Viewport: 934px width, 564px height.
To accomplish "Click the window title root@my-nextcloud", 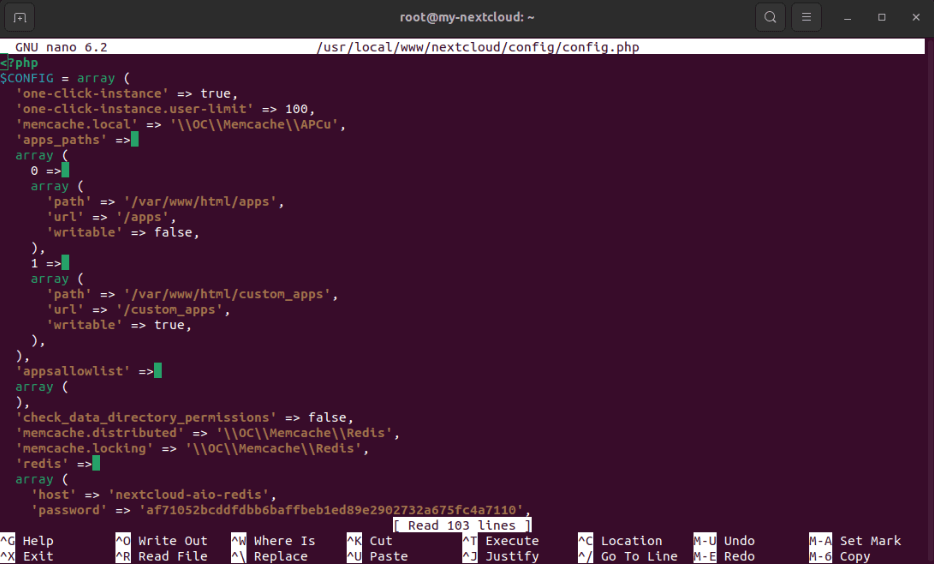I will tap(467, 17).
